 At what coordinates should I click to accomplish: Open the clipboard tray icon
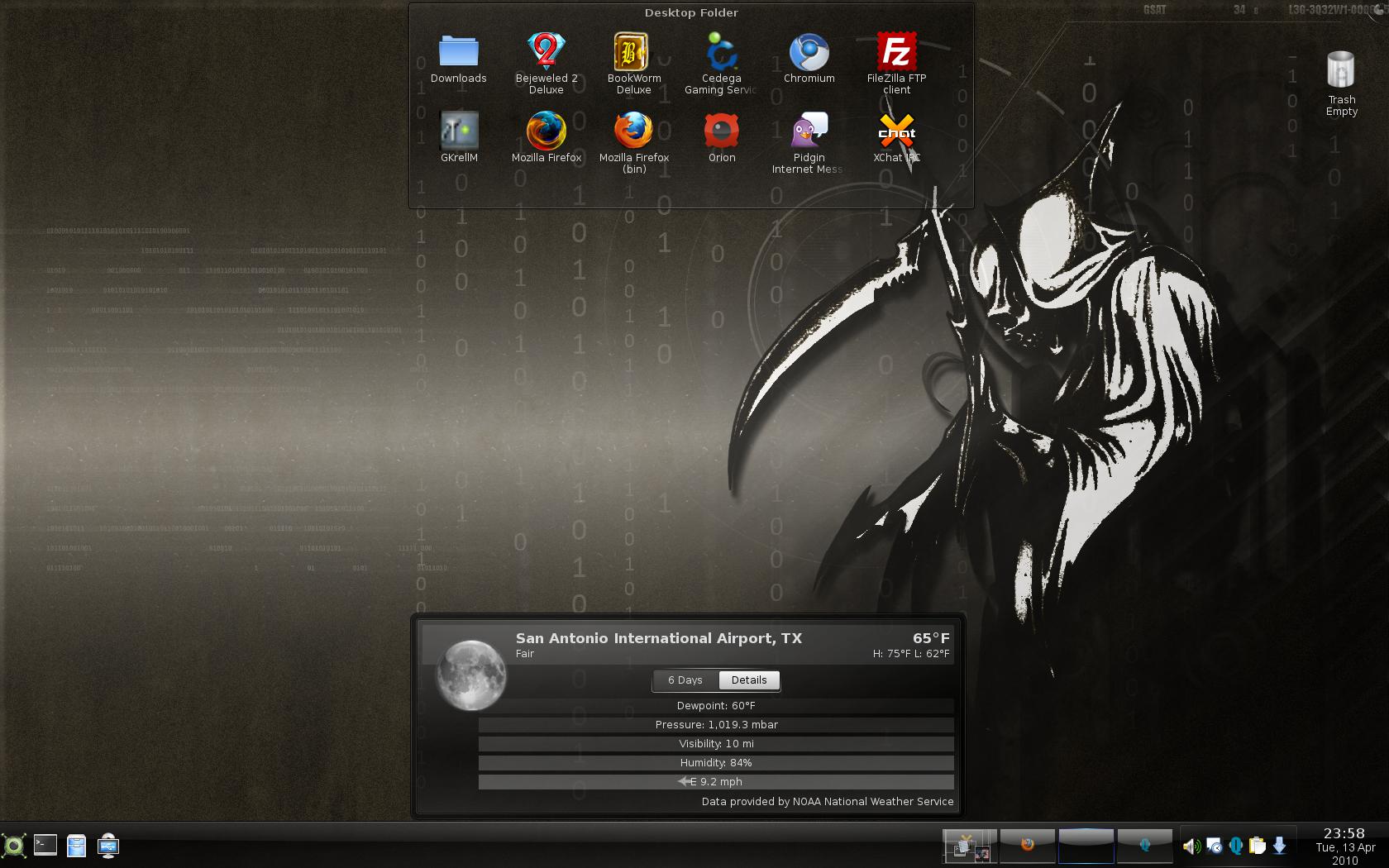pyautogui.click(x=1257, y=846)
